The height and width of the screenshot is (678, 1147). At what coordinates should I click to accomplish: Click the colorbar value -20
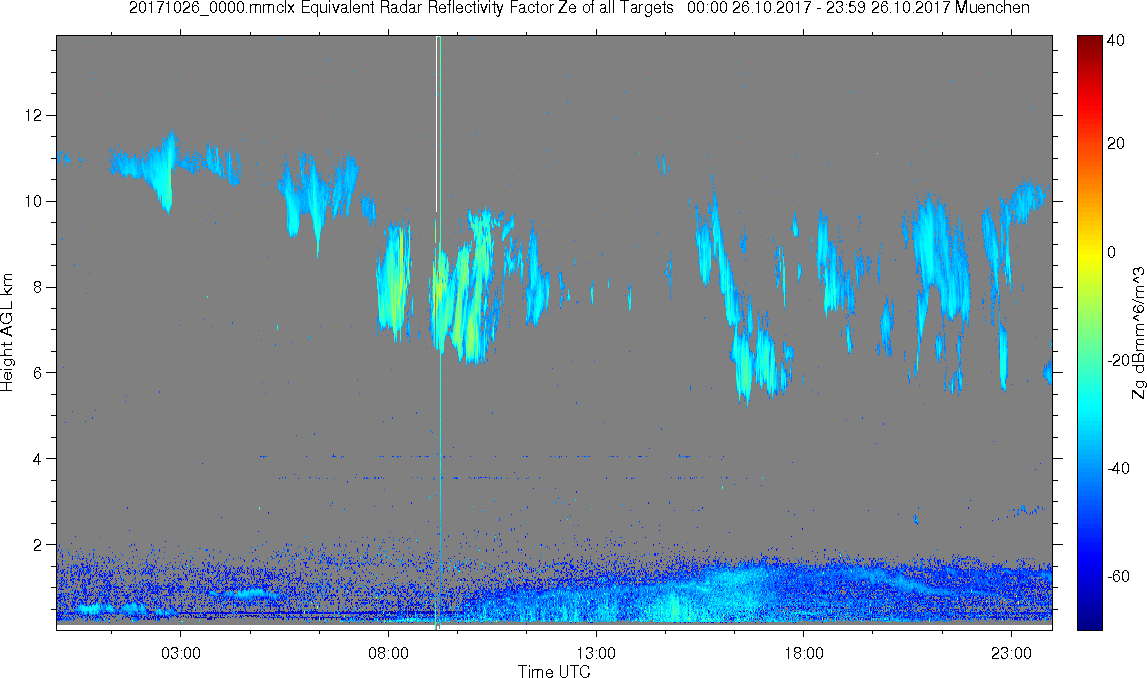coord(1118,361)
